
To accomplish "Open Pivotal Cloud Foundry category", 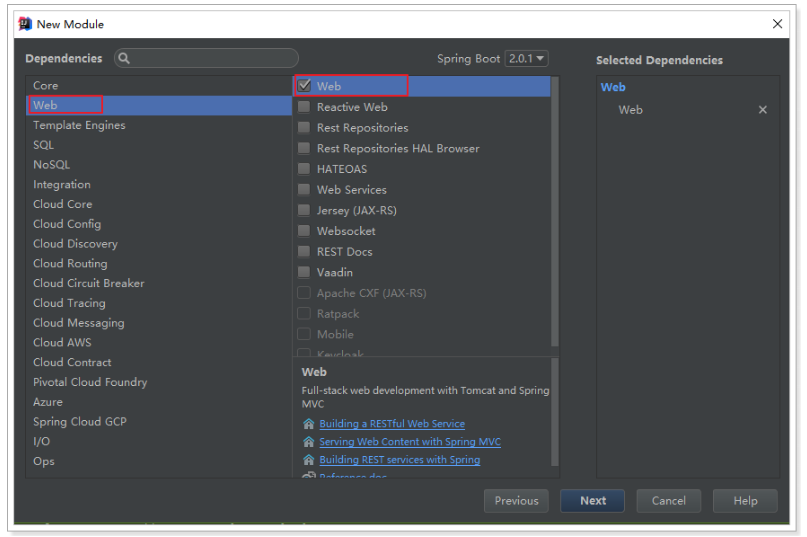I will point(159,382).
